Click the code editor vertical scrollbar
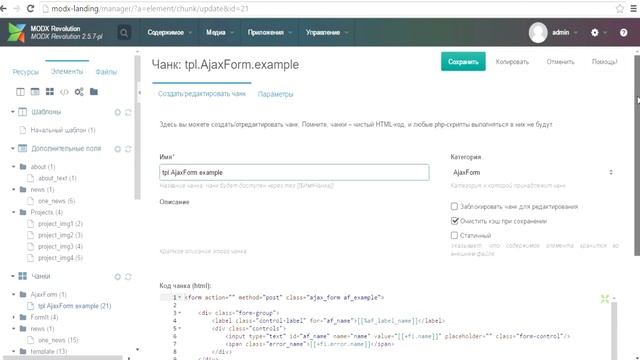 point(613,331)
